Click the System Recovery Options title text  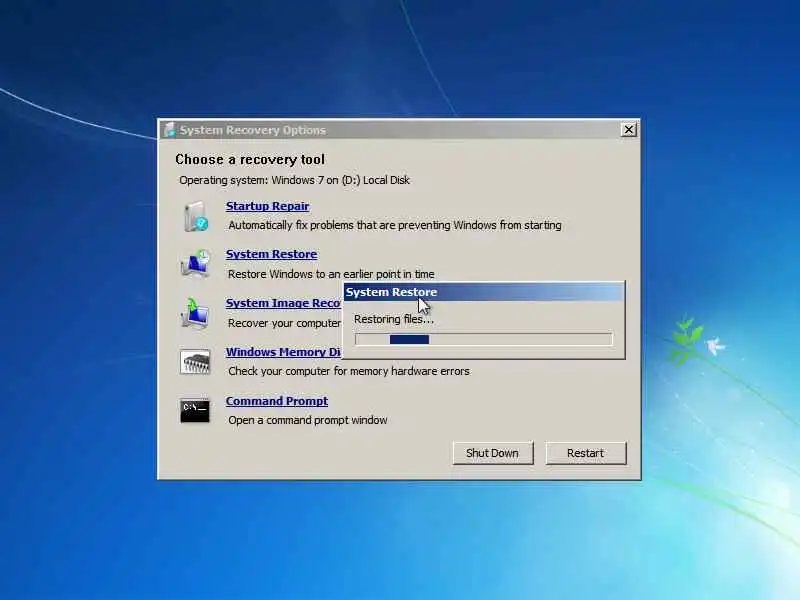[x=253, y=130]
